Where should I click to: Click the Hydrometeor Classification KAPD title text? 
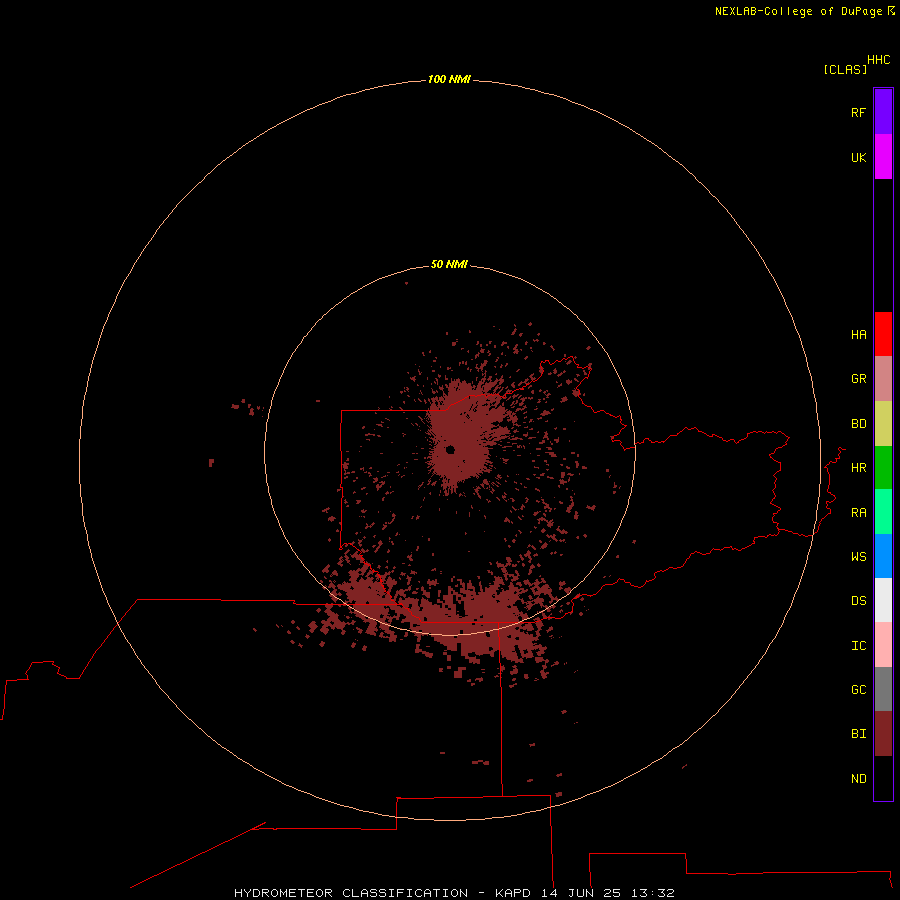click(454, 893)
